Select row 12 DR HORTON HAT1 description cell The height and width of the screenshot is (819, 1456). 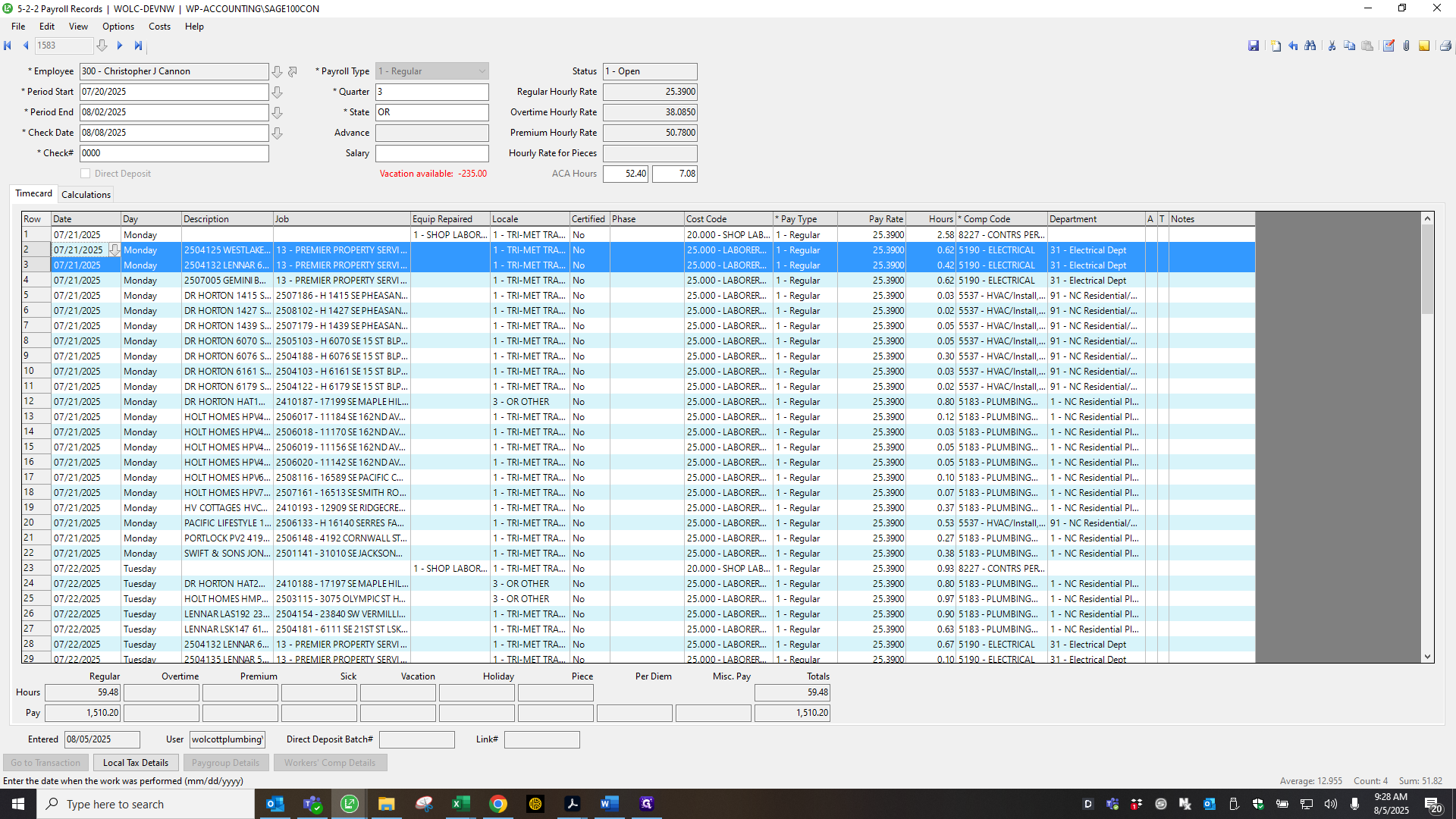coord(227,402)
